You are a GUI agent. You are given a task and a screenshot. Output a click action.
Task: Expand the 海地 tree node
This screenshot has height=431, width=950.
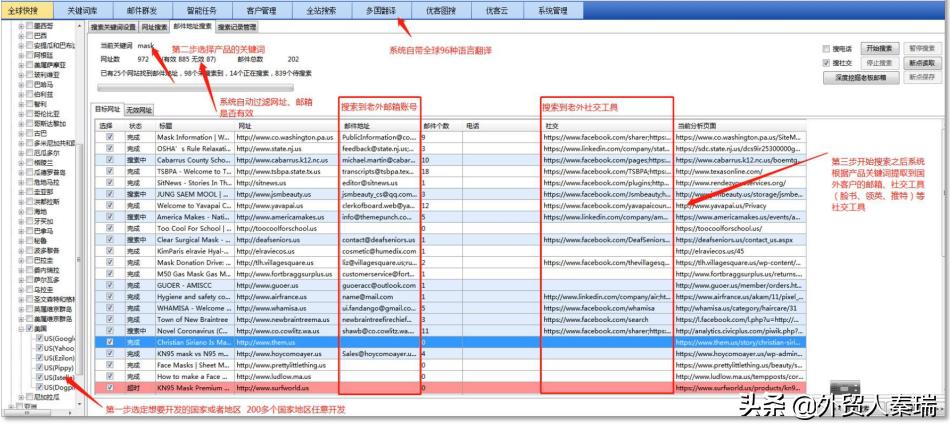pos(21,212)
